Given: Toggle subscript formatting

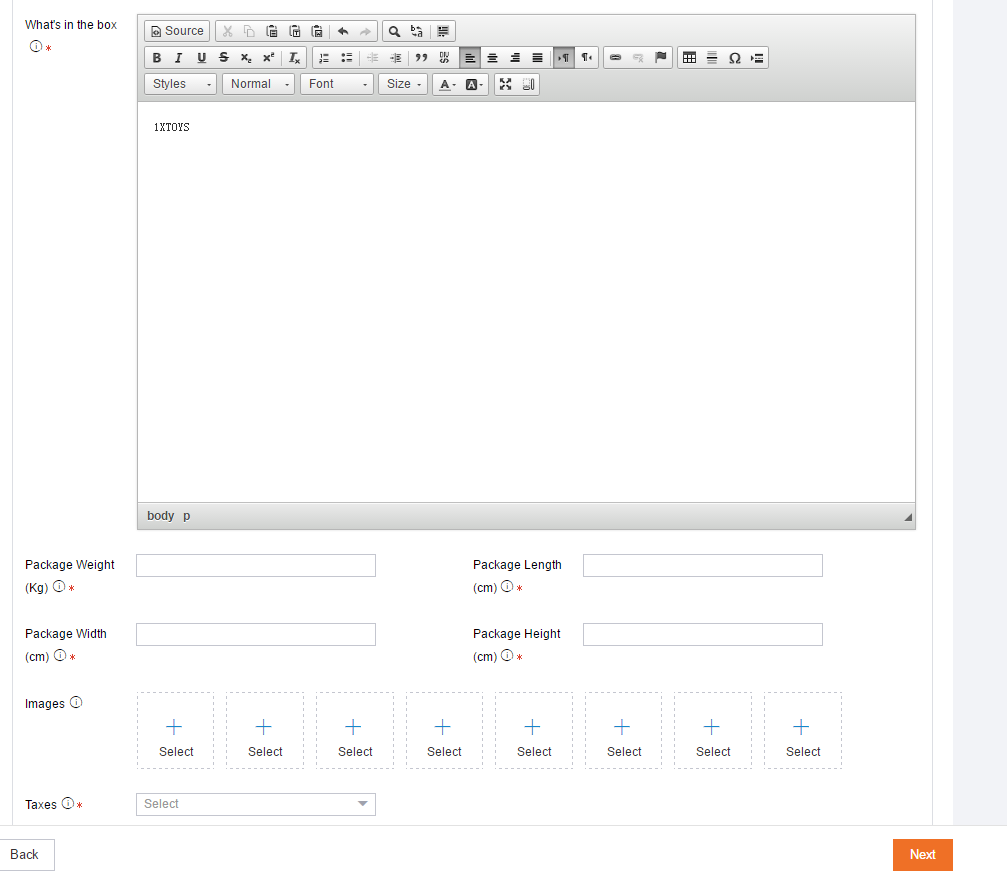Looking at the screenshot, I should (x=246, y=58).
